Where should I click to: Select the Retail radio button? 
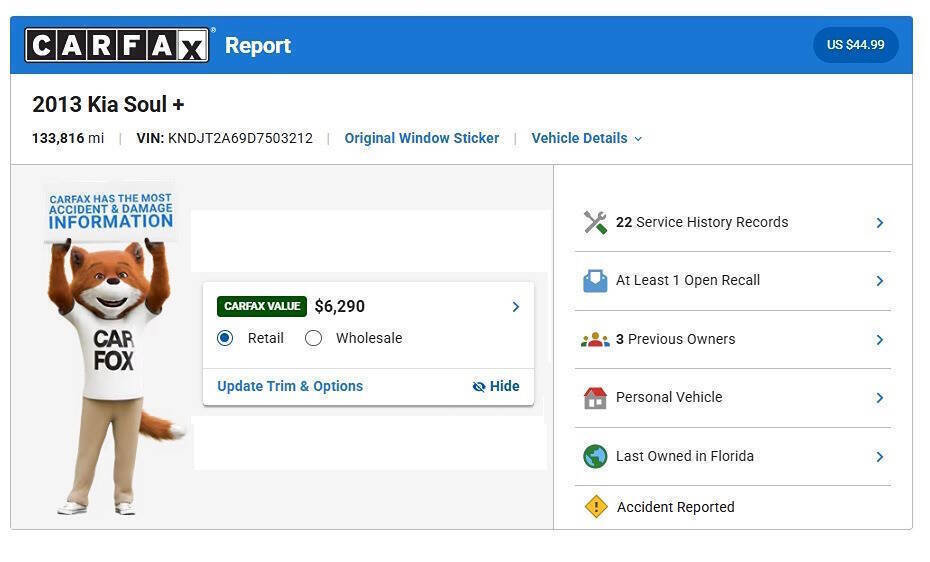click(x=225, y=338)
